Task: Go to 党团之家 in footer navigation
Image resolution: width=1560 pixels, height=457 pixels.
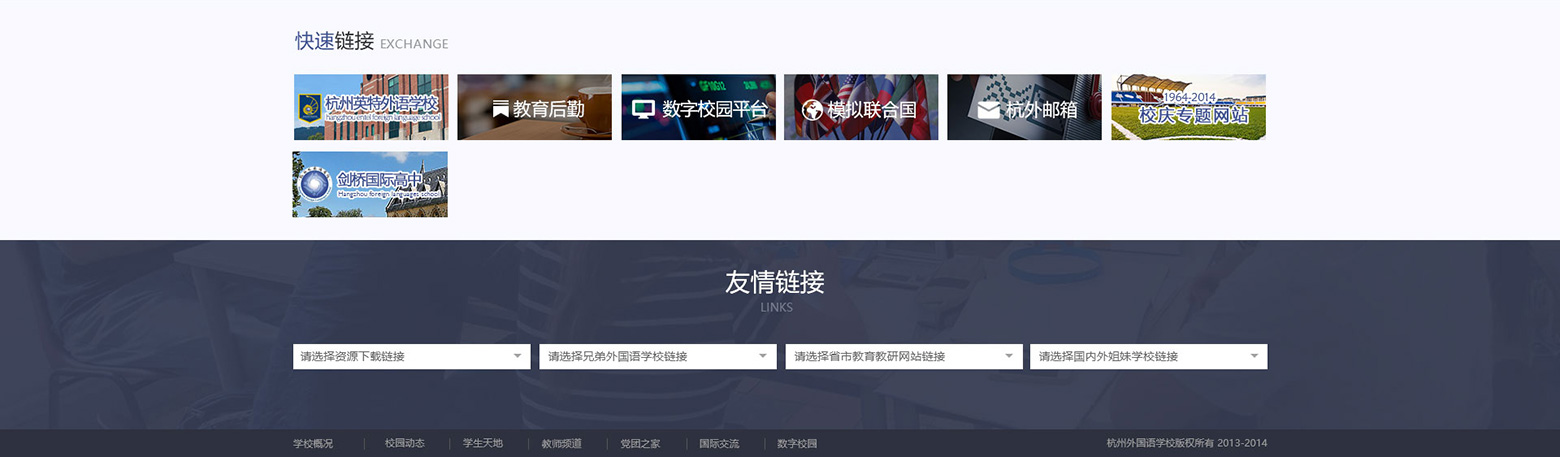Action: click(640, 443)
